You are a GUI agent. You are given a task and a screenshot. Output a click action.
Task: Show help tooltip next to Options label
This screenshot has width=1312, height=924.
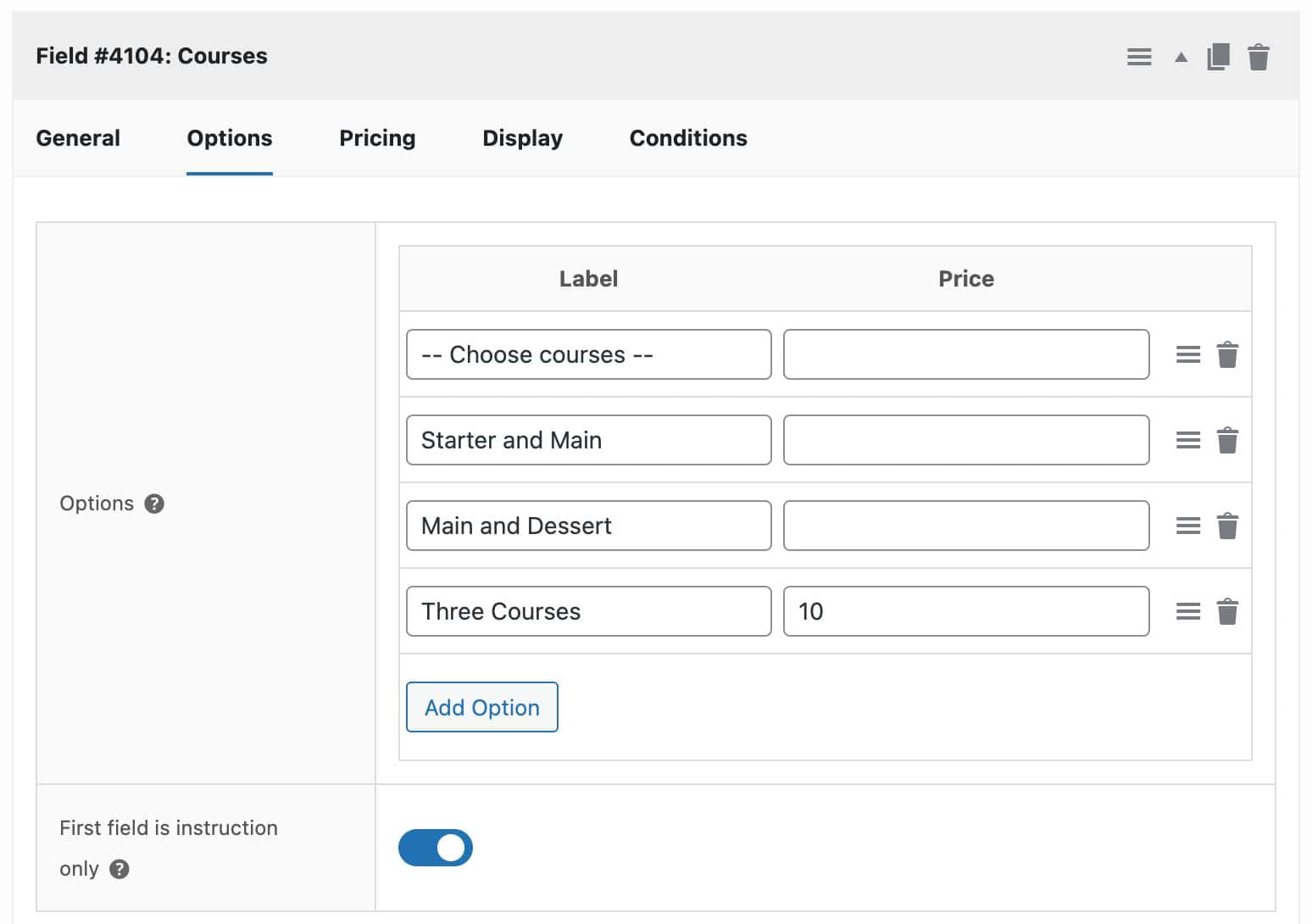click(x=154, y=504)
